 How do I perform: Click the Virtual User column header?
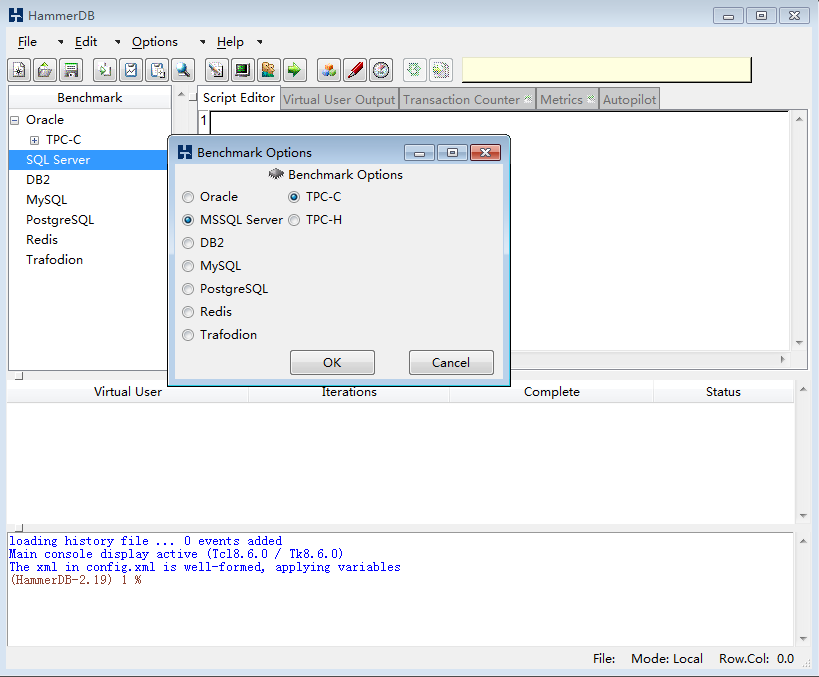pyautogui.click(x=128, y=392)
